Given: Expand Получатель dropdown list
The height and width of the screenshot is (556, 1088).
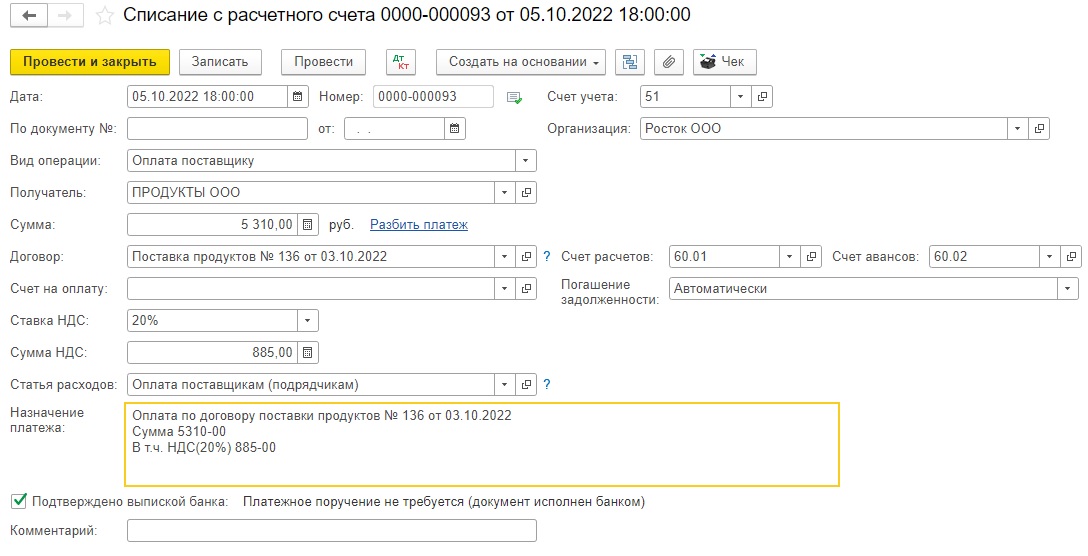Looking at the screenshot, I should tap(504, 192).
